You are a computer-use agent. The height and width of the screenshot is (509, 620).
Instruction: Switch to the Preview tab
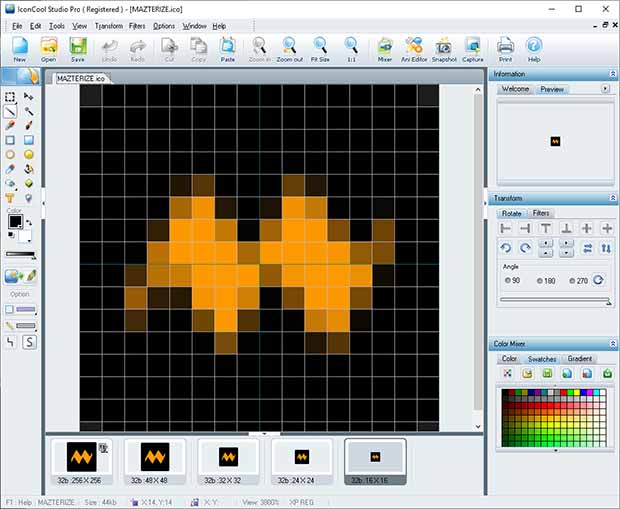pyautogui.click(x=552, y=89)
